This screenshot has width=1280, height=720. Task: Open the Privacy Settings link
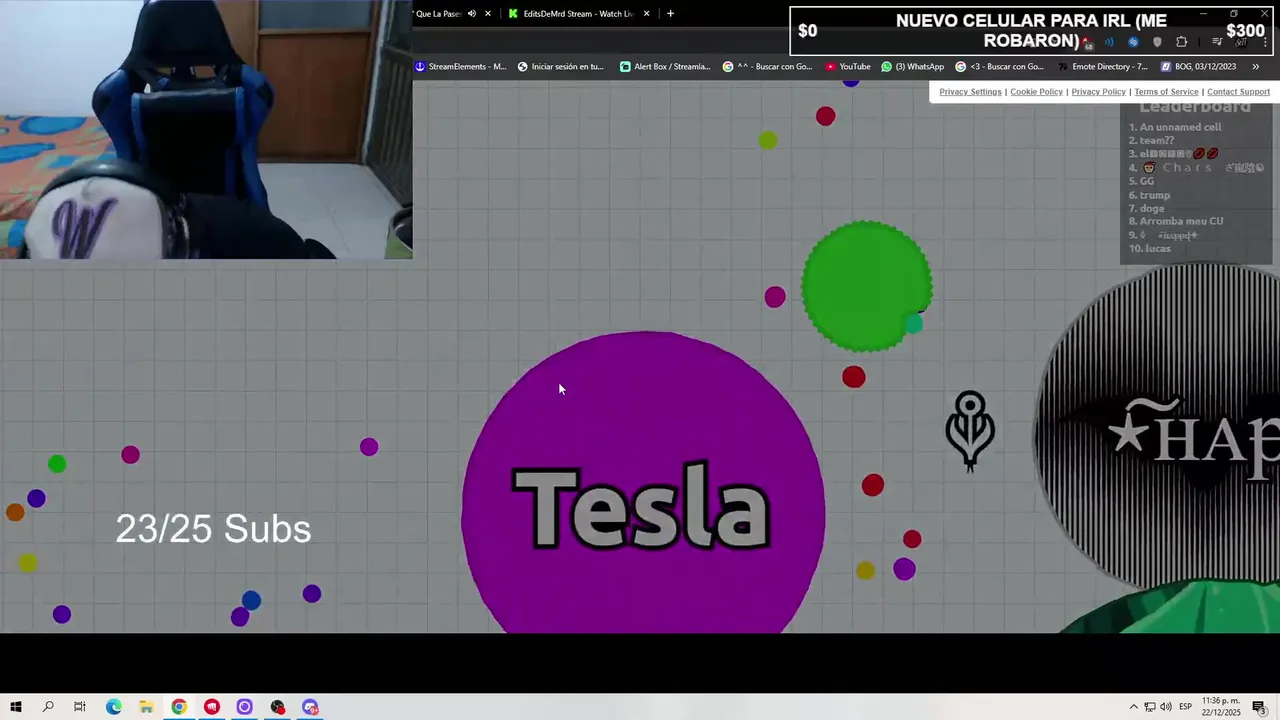(970, 92)
